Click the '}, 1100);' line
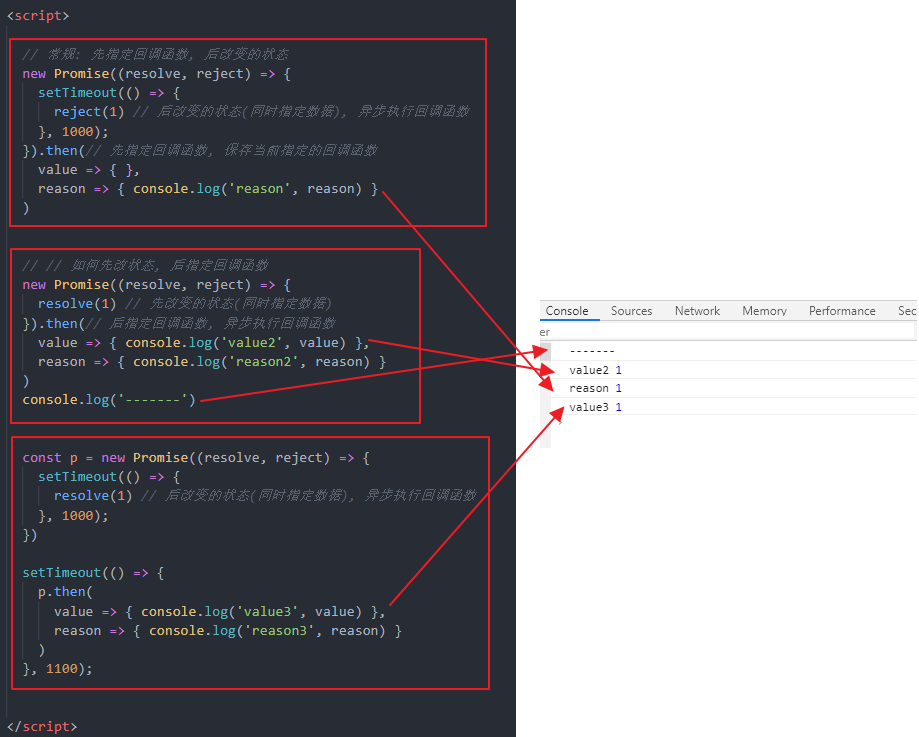Viewport: 919px width, 737px height. 57,669
